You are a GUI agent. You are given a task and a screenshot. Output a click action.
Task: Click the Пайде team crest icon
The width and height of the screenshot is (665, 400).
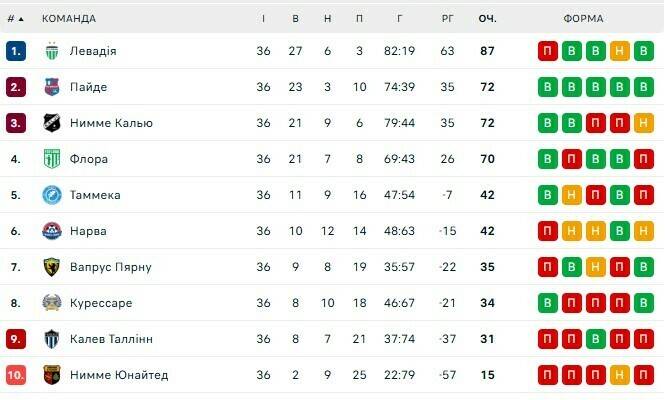click(53, 87)
